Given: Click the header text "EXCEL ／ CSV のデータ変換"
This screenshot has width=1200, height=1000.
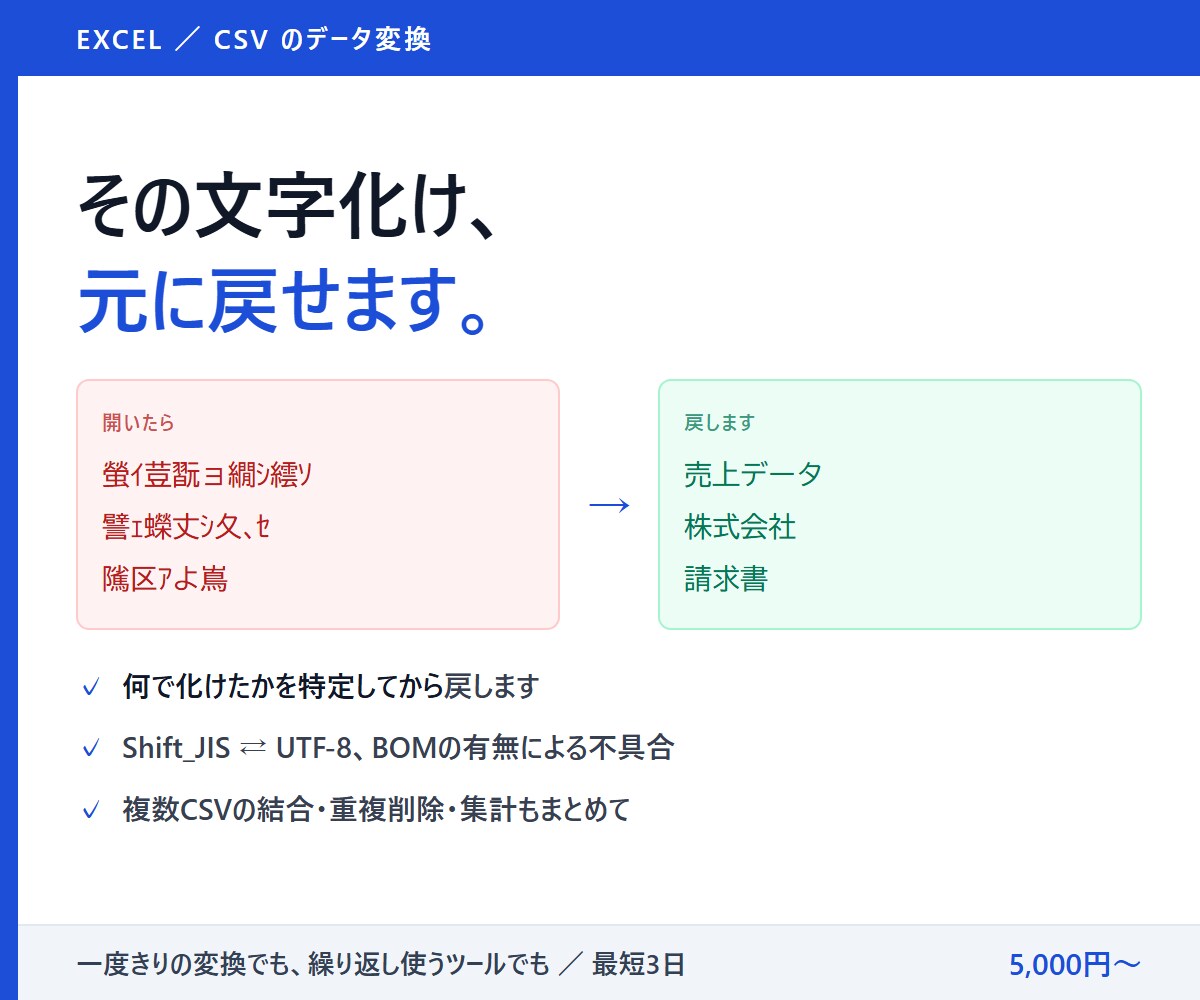Looking at the screenshot, I should click(x=254, y=40).
